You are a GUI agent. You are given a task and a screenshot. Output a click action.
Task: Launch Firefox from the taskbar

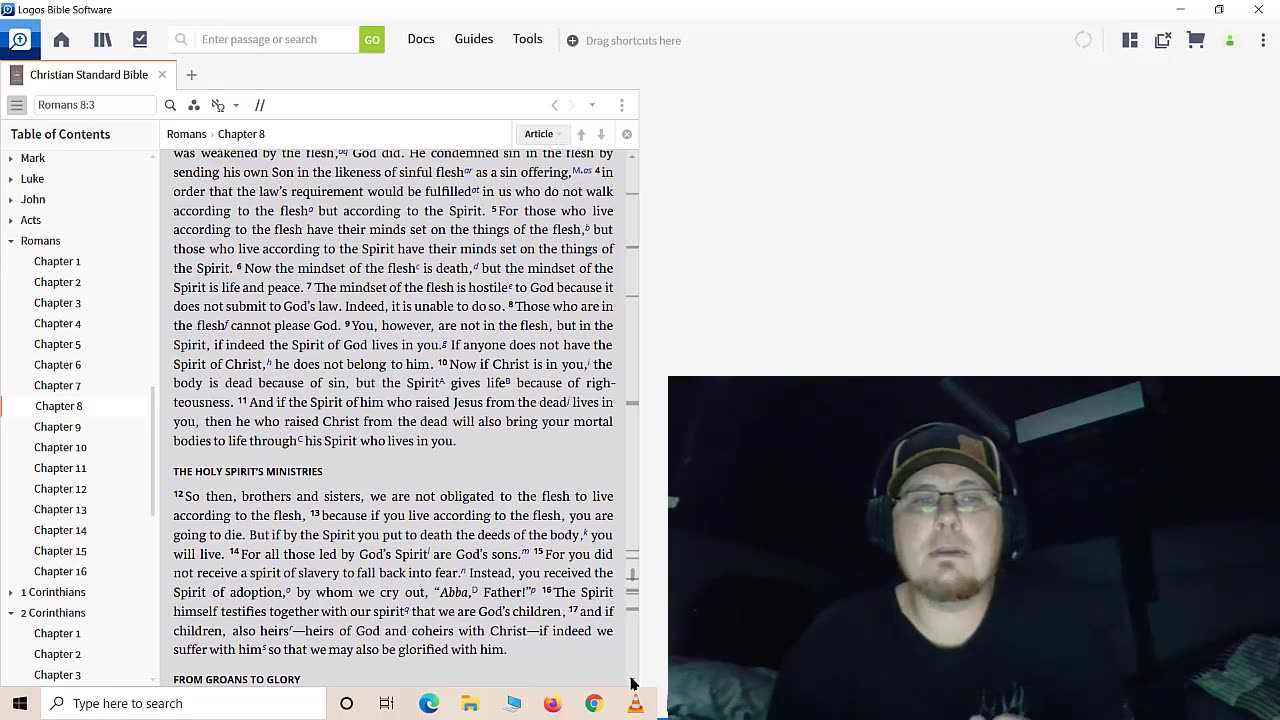coord(553,703)
